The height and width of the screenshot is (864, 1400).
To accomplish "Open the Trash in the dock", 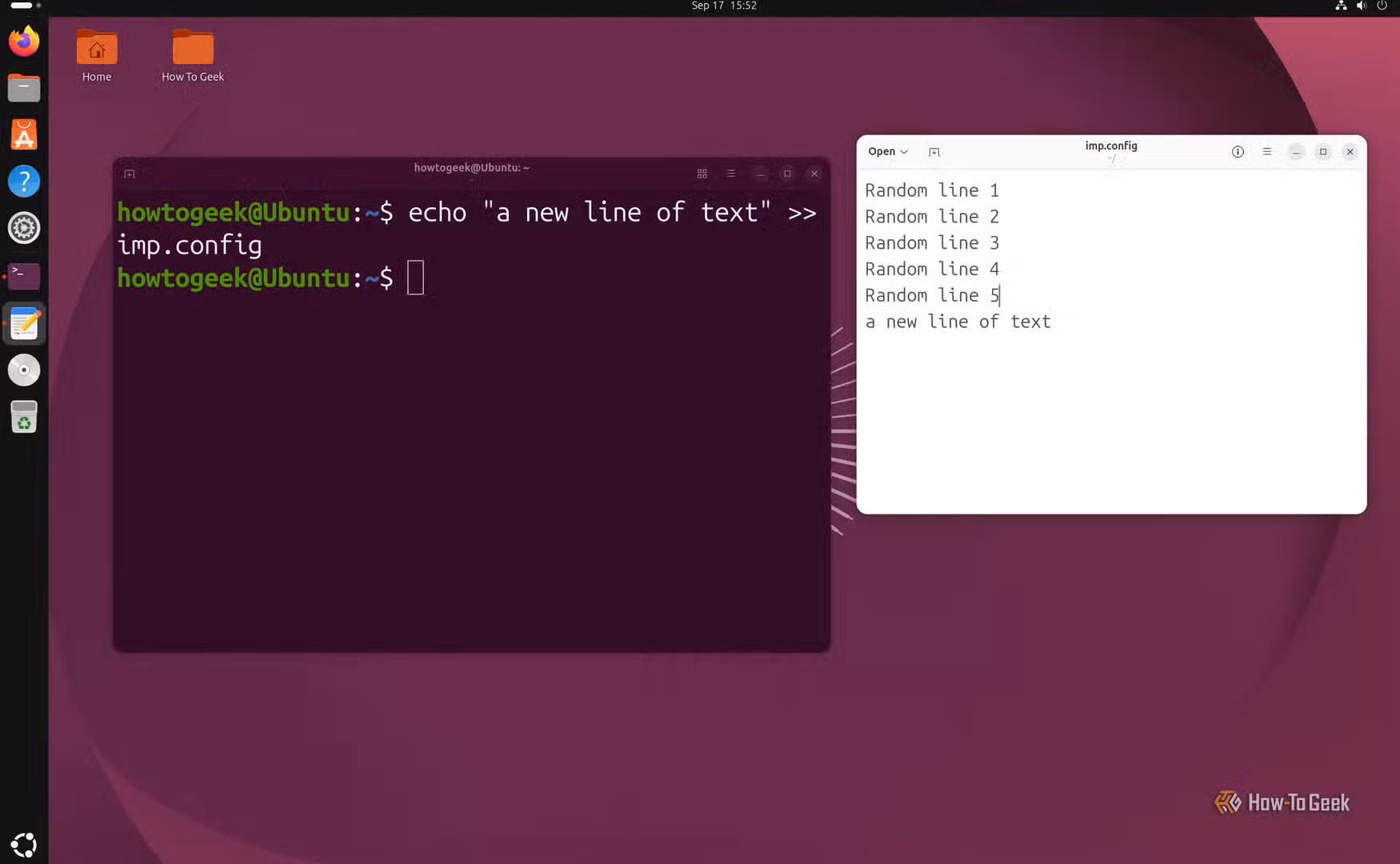I will (x=24, y=417).
